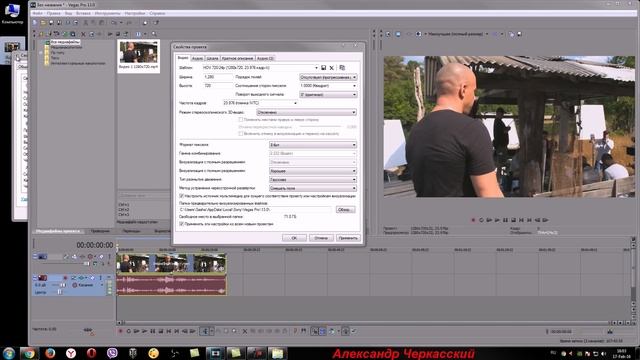Select the Normal edit tool in timeline toolbar
This screenshot has height=360, width=640.
coord(205,331)
